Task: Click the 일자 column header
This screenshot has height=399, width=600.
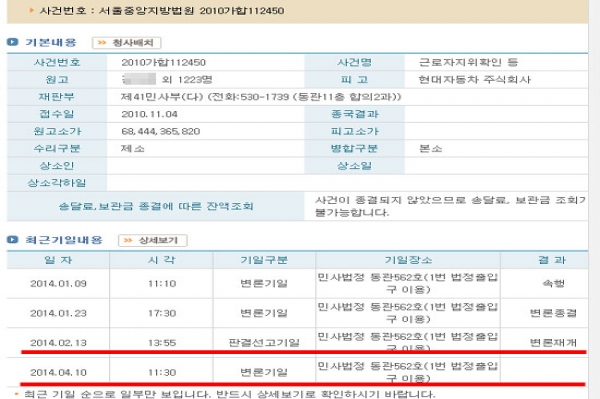Action: pos(58,260)
